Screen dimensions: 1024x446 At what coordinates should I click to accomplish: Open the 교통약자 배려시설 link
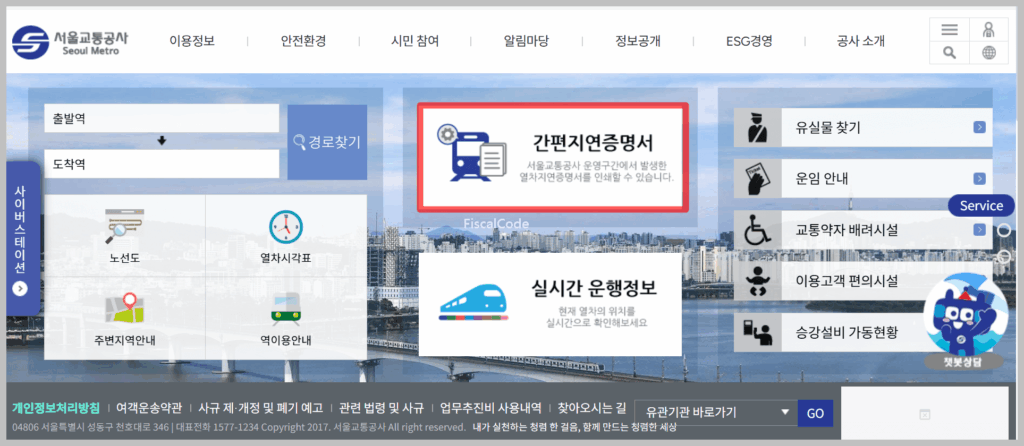click(846, 230)
